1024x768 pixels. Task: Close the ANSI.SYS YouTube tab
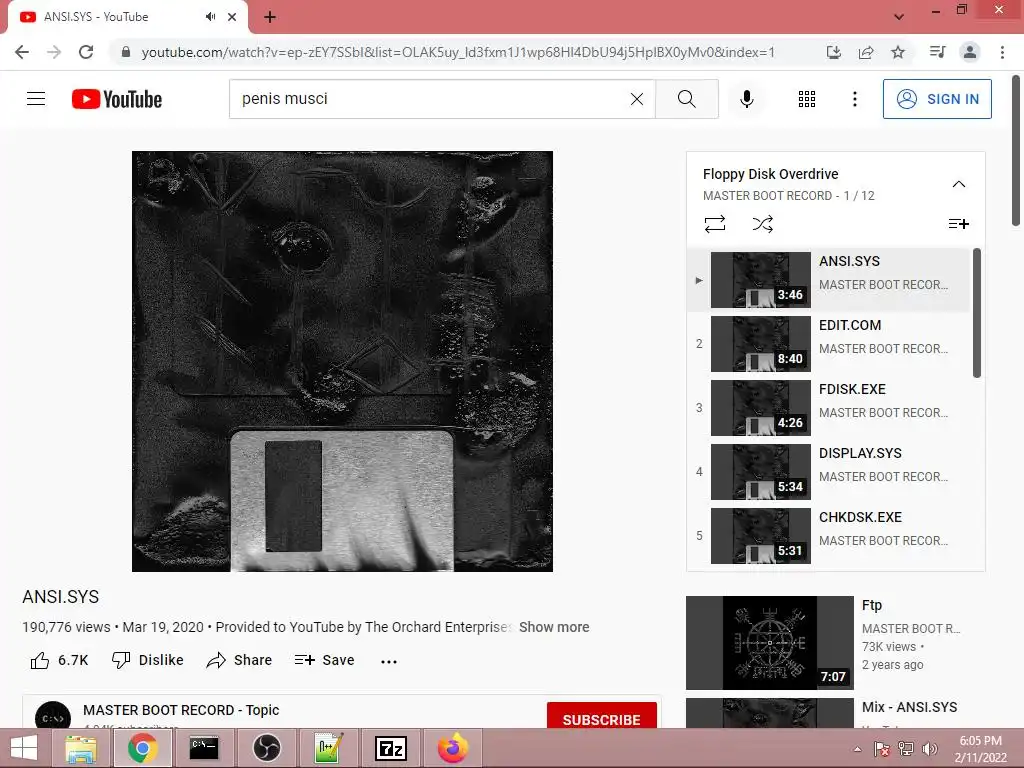pos(232,17)
